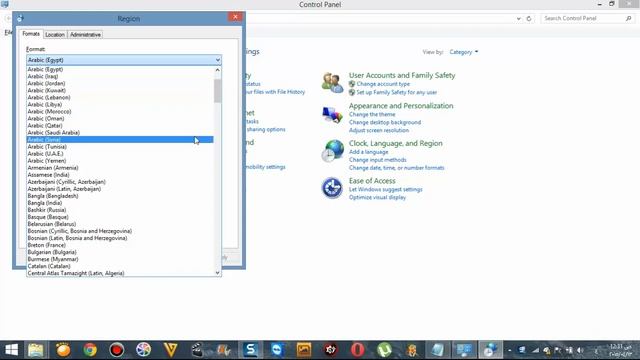Click the format list scroll down arrow

tap(218, 273)
